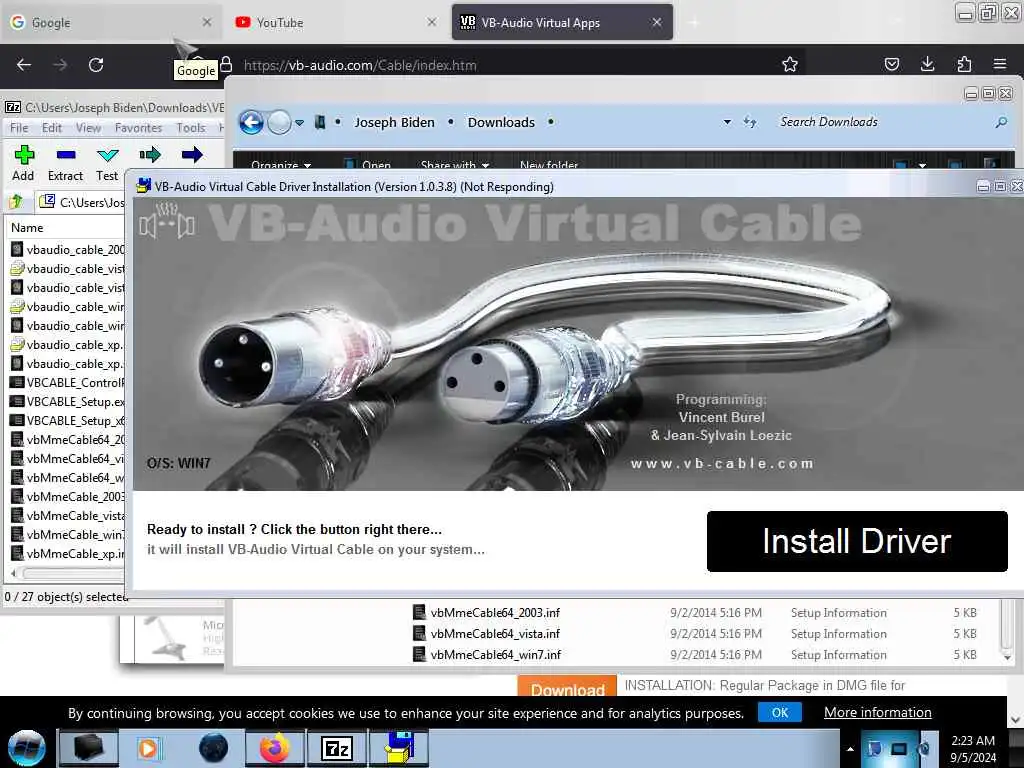Image resolution: width=1024 pixels, height=768 pixels.
Task: Select vbMmeCable64_win7.inf in Explorer
Action: pyautogui.click(x=494, y=654)
